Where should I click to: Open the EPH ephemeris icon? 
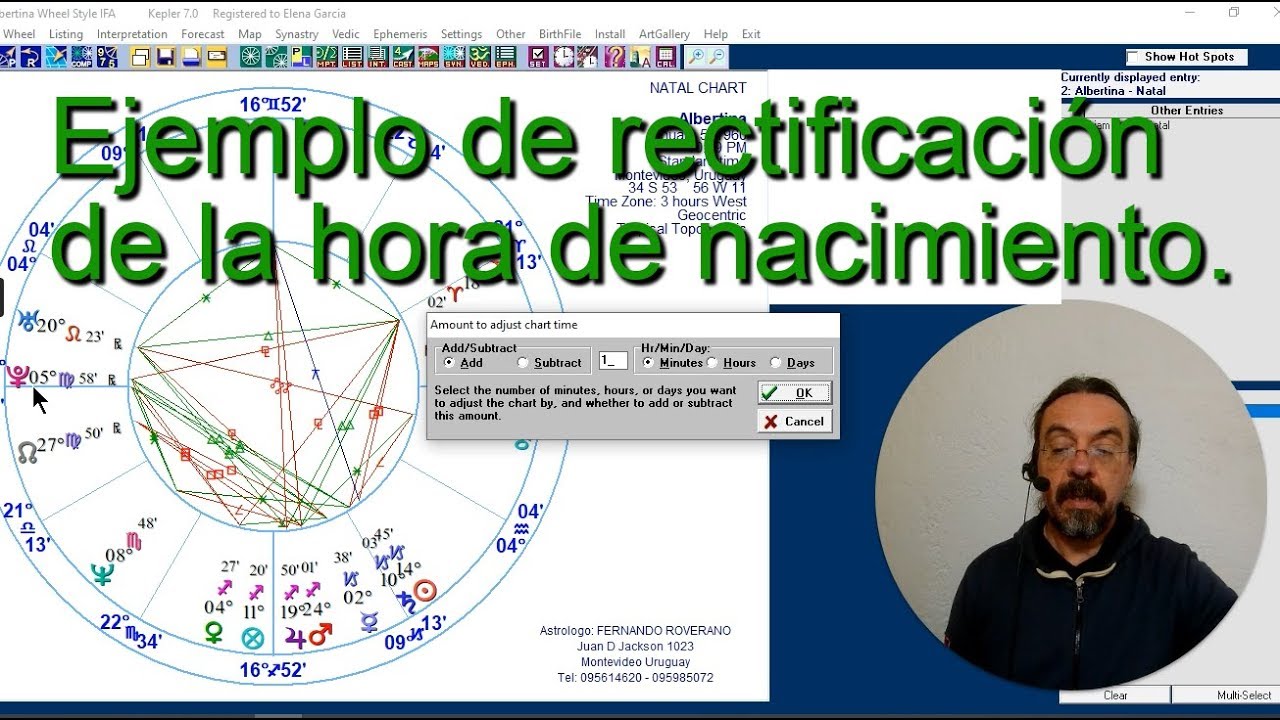coord(505,56)
